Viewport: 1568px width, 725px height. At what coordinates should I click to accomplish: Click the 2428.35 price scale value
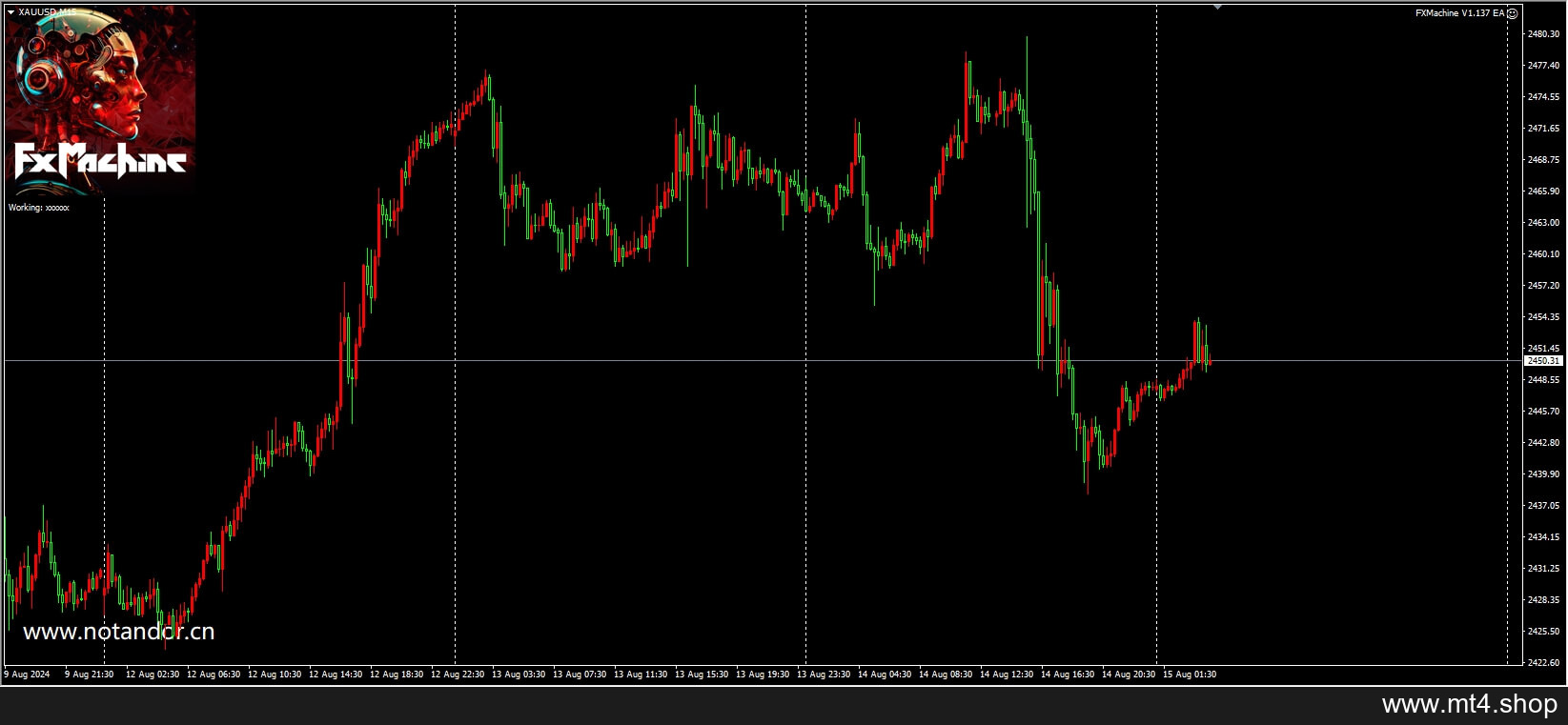point(1543,600)
